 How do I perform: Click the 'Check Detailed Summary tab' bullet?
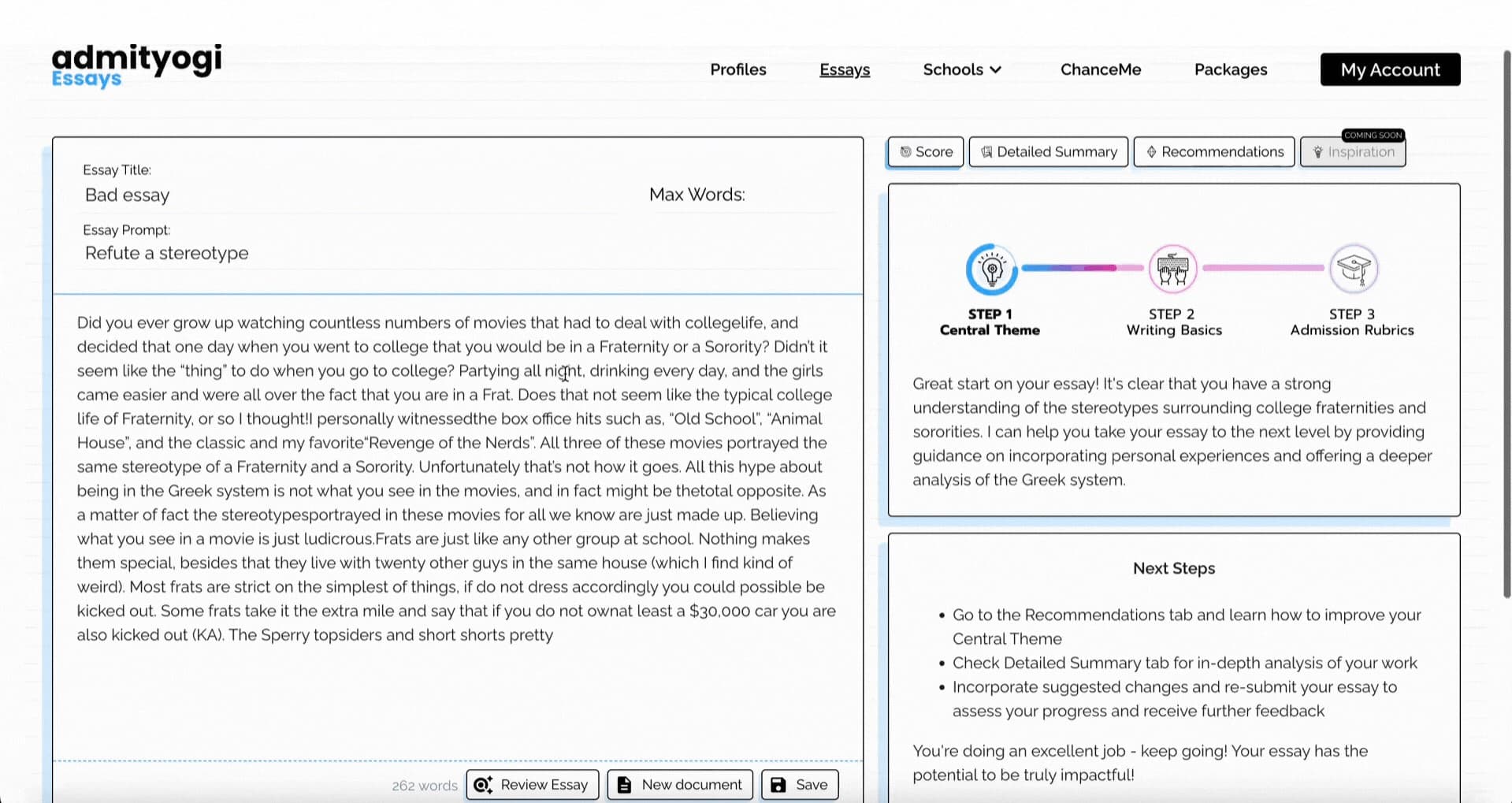(x=1184, y=663)
